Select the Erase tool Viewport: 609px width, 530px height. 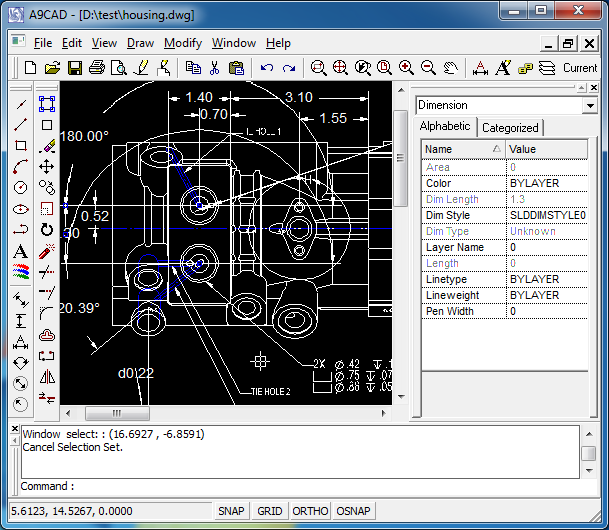point(47,146)
